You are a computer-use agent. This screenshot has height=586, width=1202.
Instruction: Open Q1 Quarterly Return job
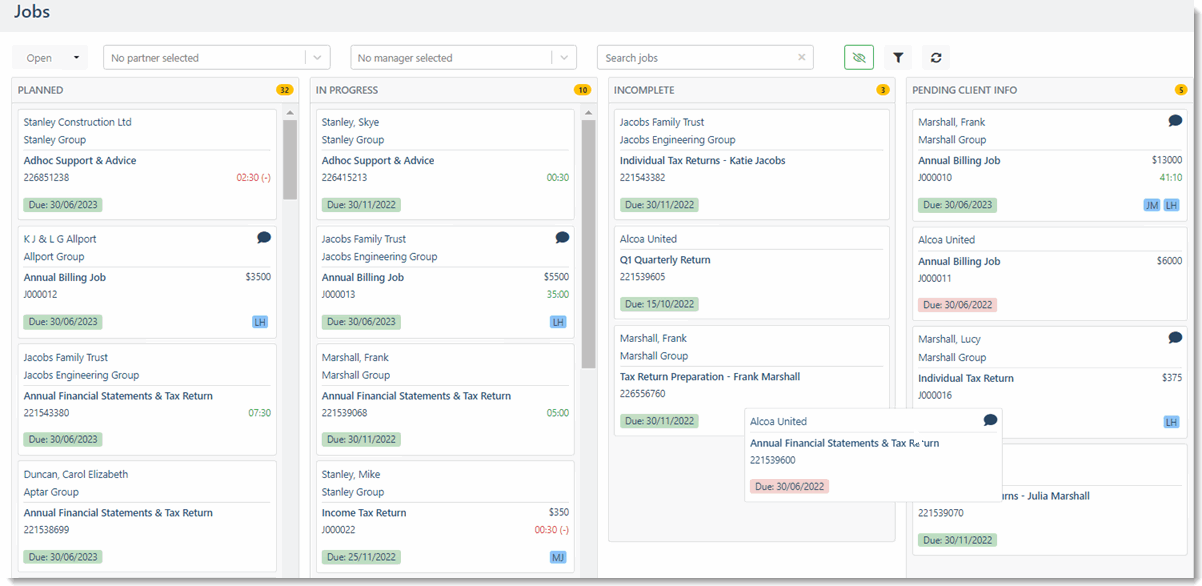[665, 260]
